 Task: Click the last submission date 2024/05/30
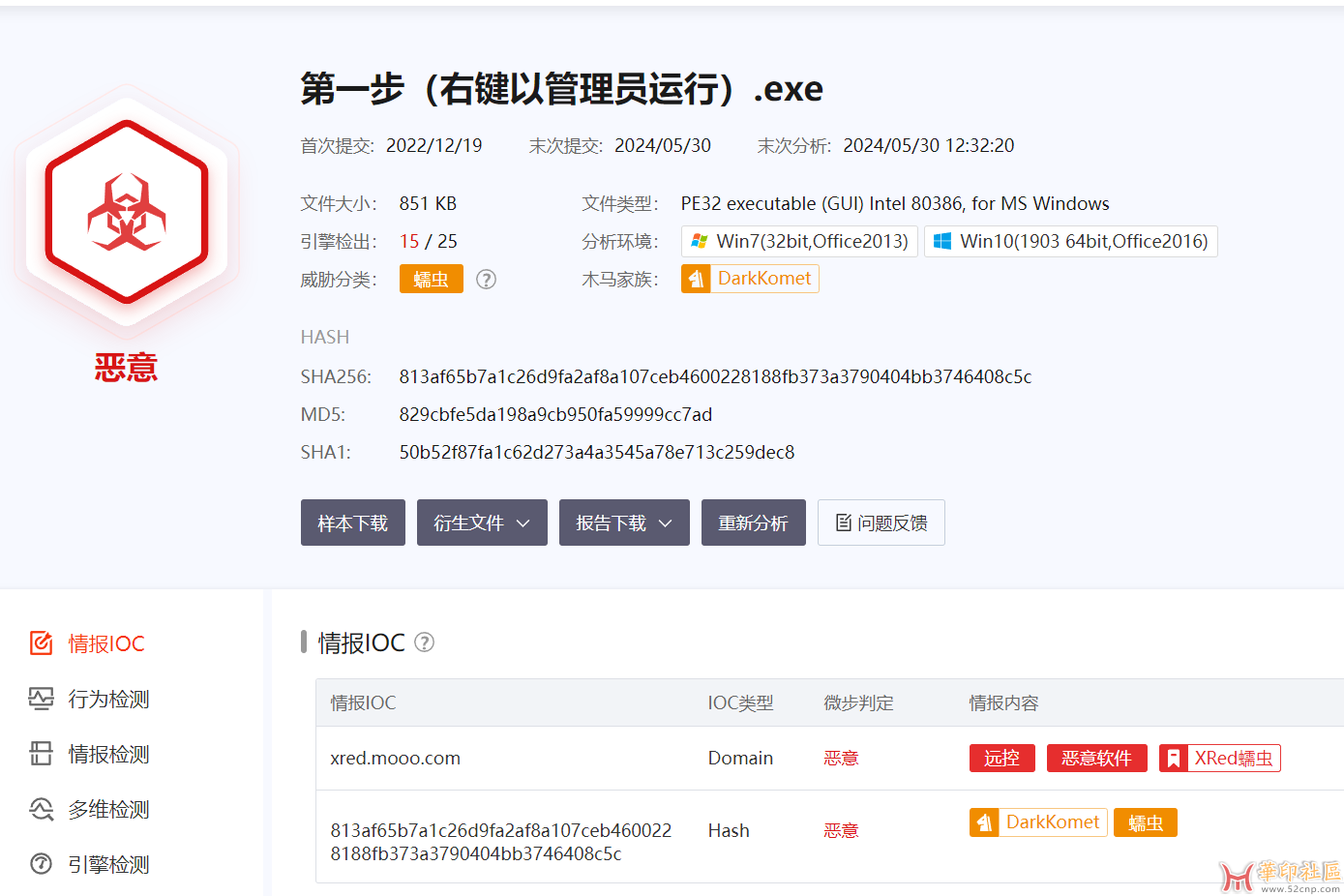click(x=663, y=145)
